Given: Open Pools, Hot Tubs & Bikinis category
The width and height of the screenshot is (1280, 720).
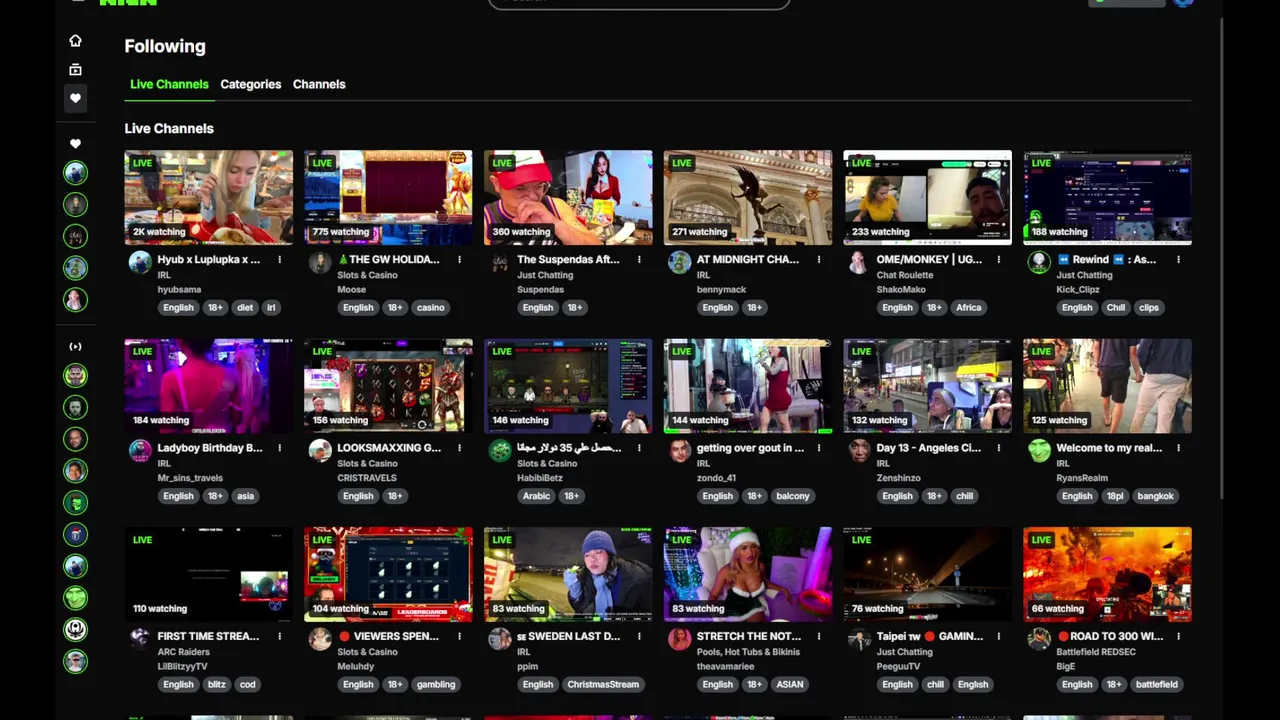Looking at the screenshot, I should (x=748, y=652).
